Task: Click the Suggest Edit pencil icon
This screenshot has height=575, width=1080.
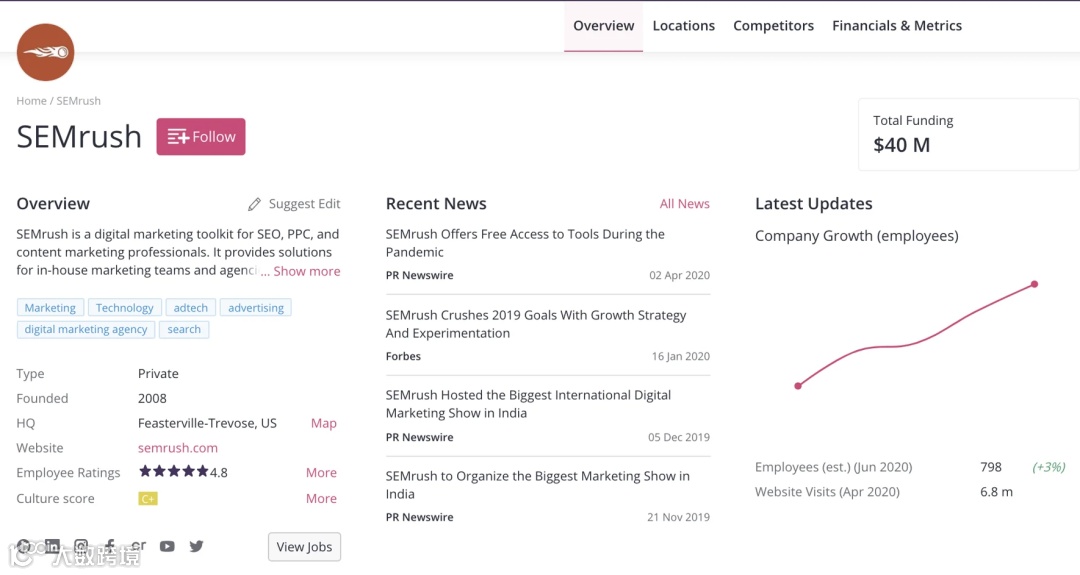Action: pyautogui.click(x=254, y=204)
